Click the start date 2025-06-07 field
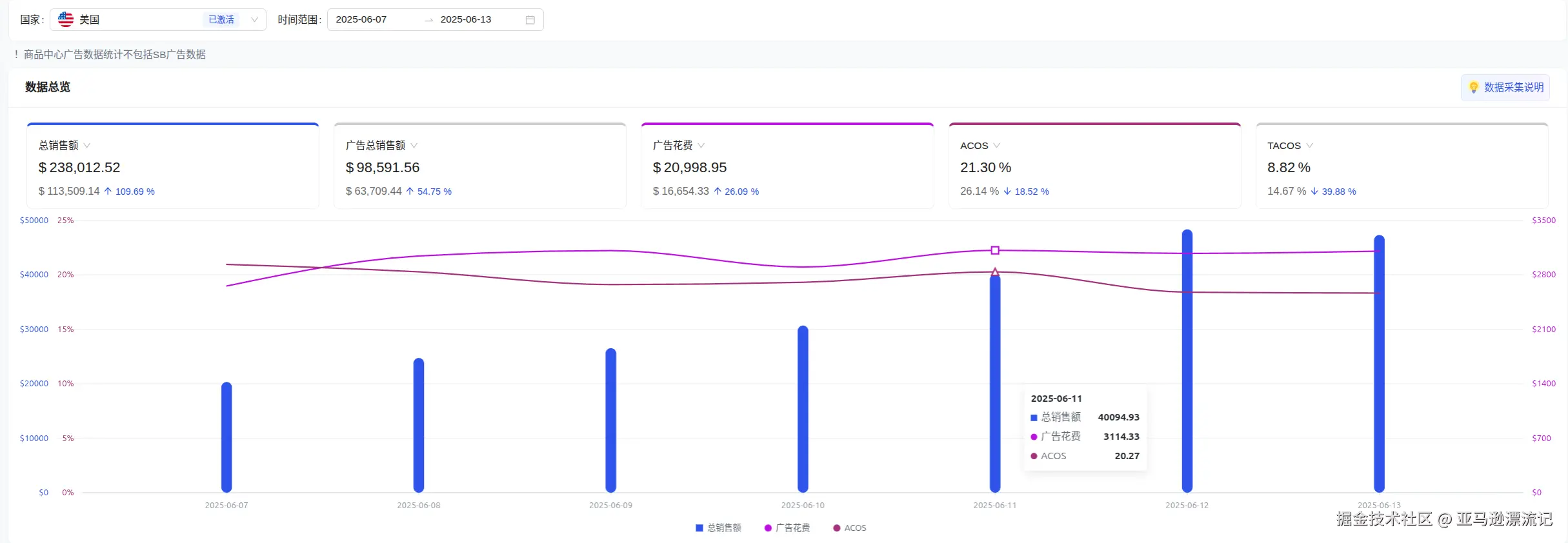Viewport: 1568px width, 543px height. click(x=361, y=20)
